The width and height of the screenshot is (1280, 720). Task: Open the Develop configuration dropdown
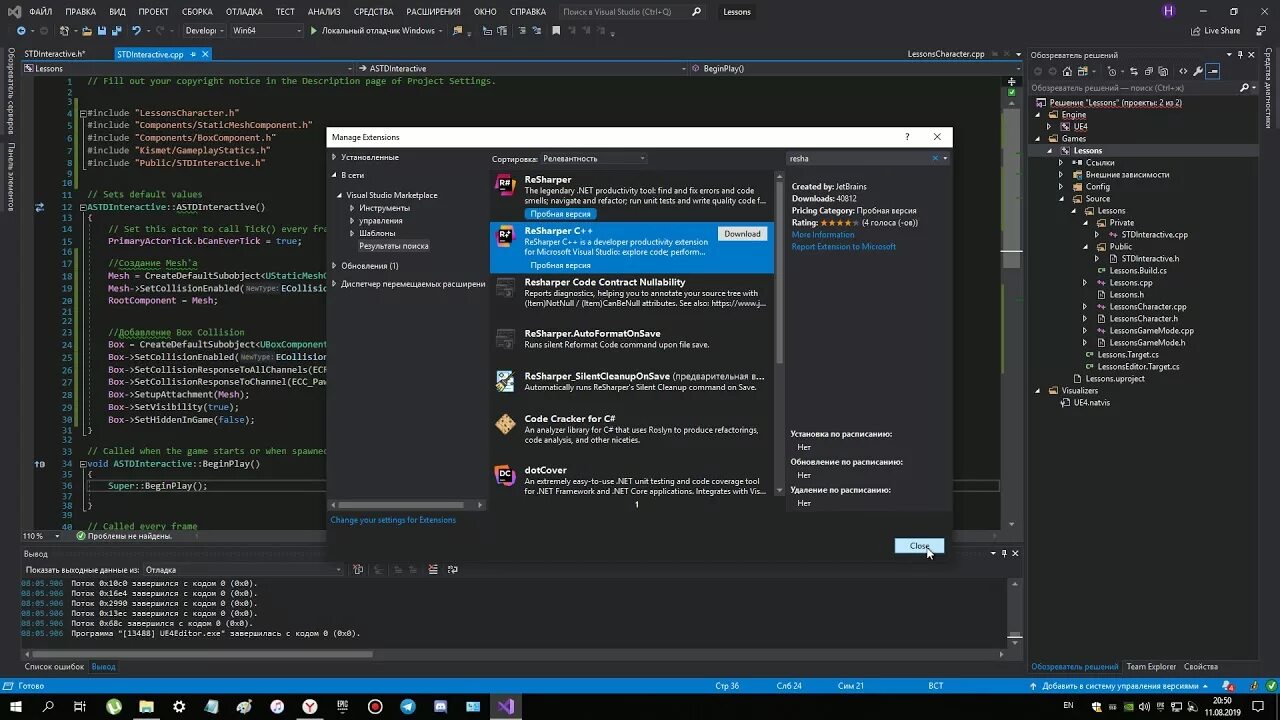pyautogui.click(x=205, y=31)
